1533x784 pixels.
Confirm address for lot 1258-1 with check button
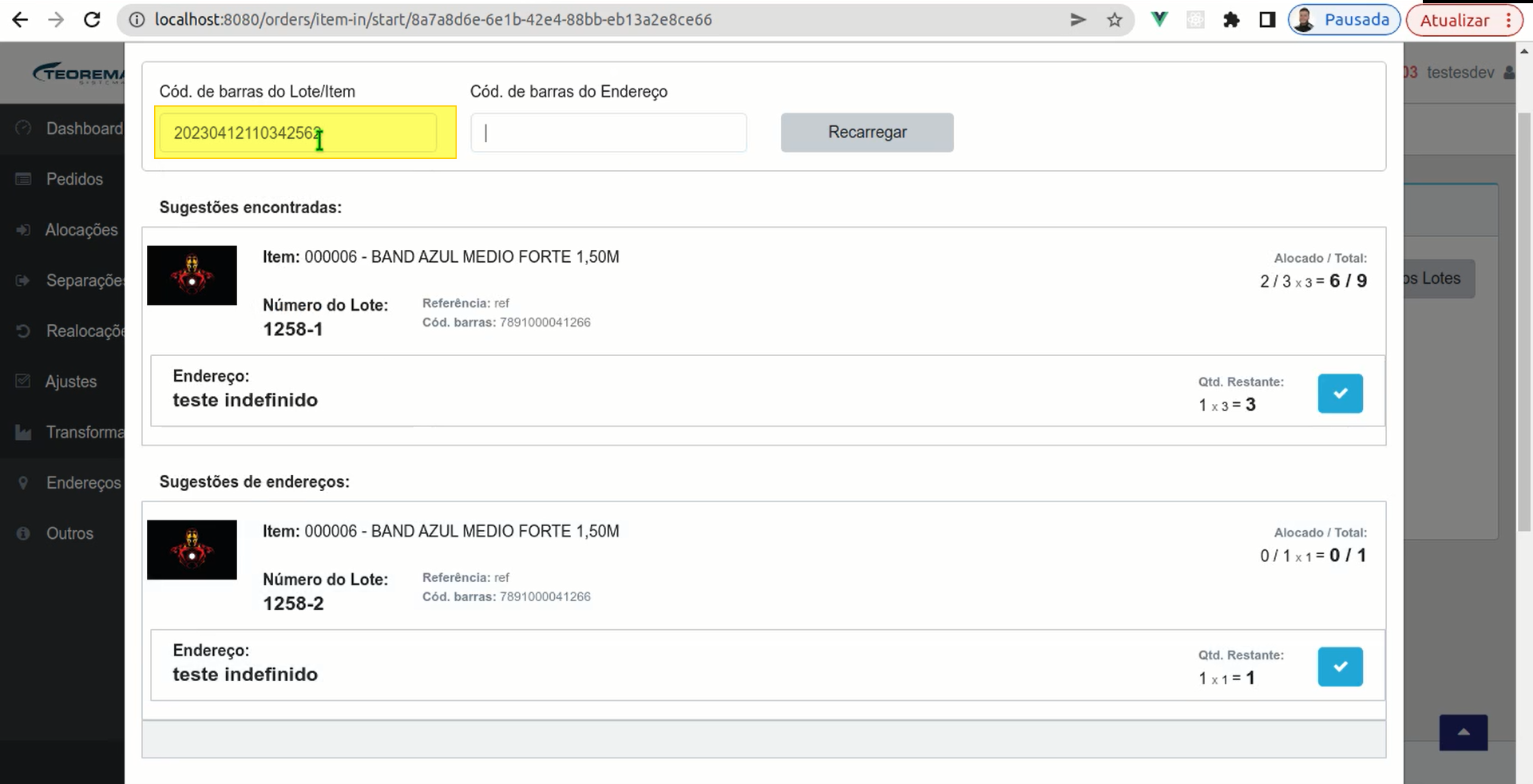1340,394
